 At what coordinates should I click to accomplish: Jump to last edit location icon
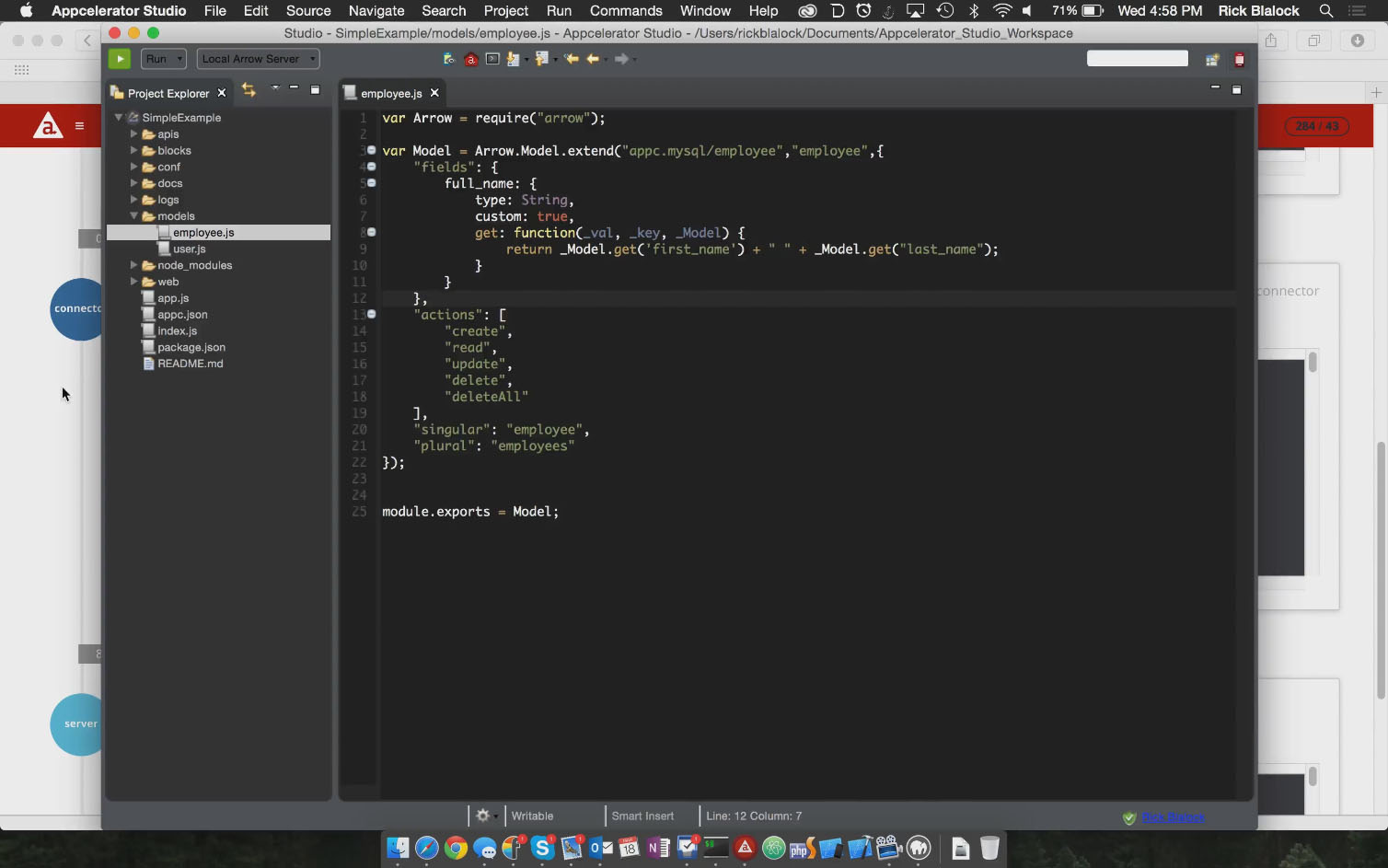click(x=572, y=59)
